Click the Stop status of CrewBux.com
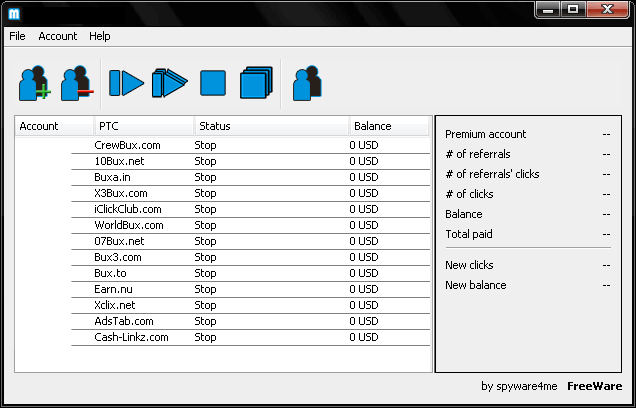This screenshot has width=636, height=408. click(x=205, y=145)
